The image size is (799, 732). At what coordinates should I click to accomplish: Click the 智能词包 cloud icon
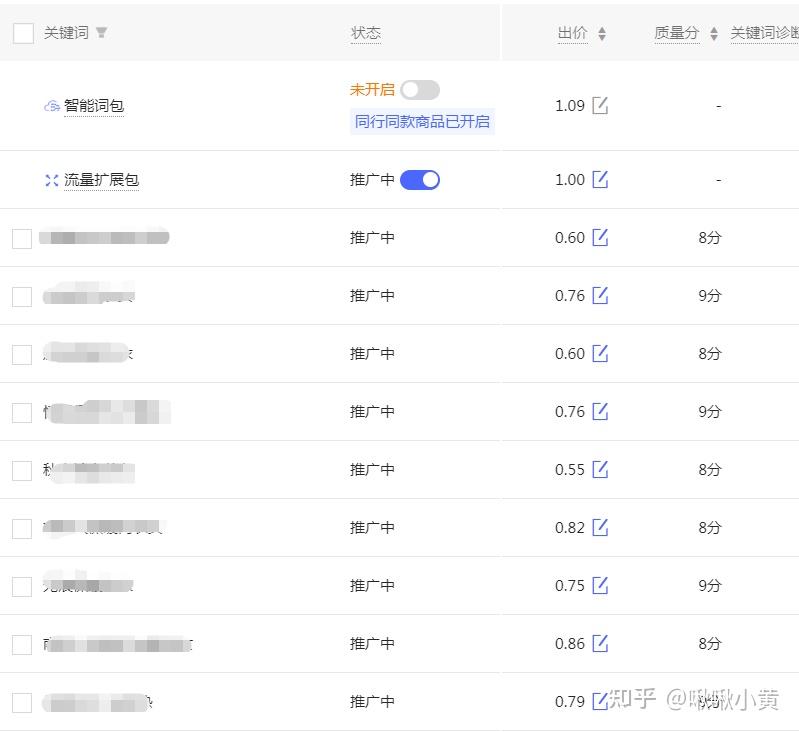(x=51, y=106)
